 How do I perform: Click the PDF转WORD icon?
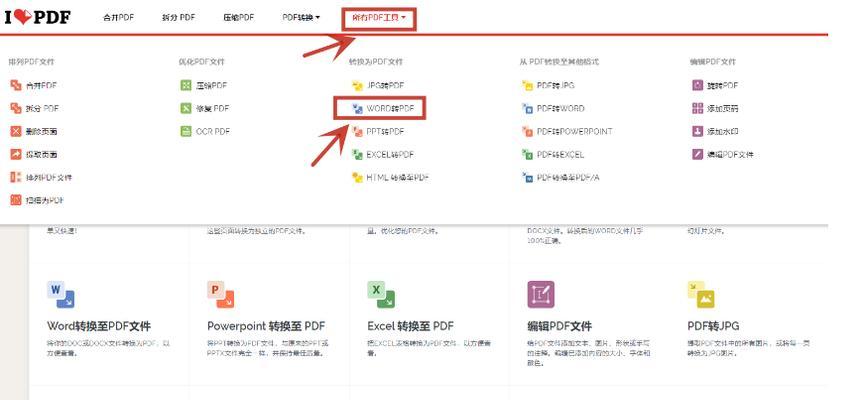(527, 108)
